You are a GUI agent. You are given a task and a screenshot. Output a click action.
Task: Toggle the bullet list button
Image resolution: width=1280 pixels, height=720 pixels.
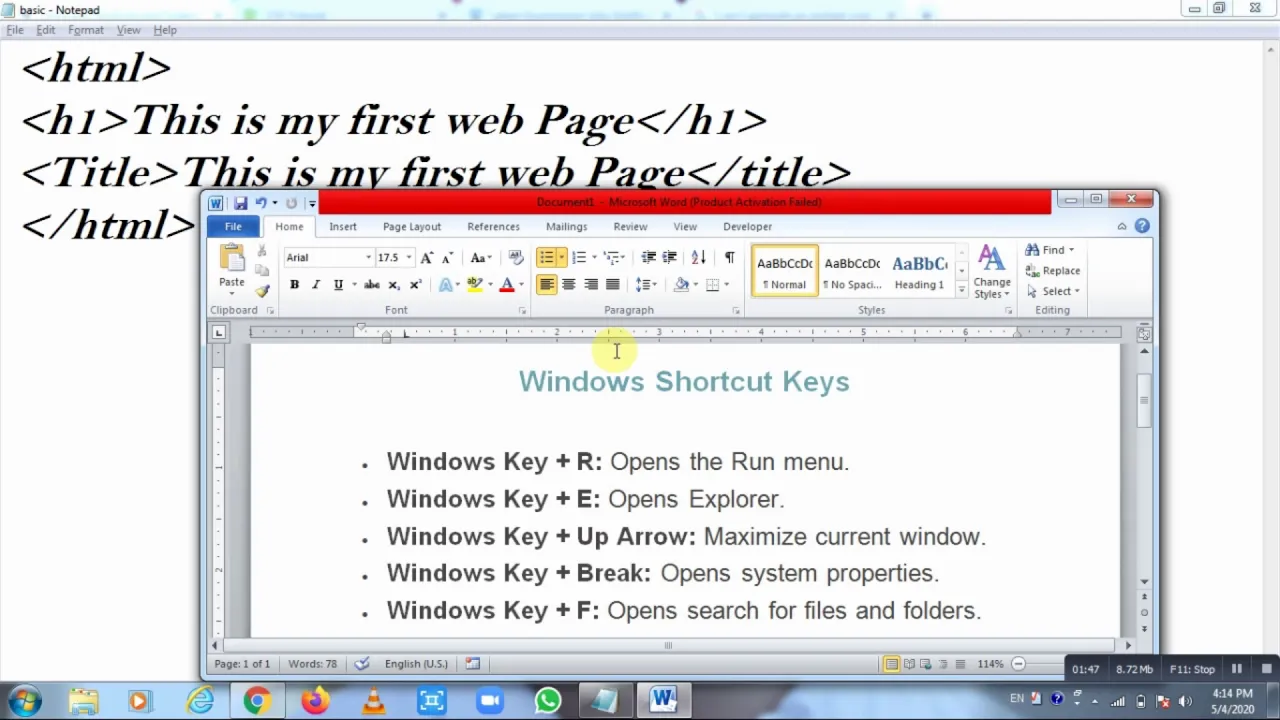(x=546, y=258)
